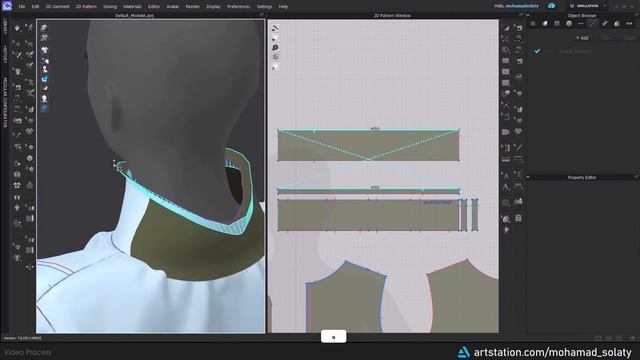The height and width of the screenshot is (360, 640).
Task: Click the + Add button in Object Browser
Action: (582, 38)
